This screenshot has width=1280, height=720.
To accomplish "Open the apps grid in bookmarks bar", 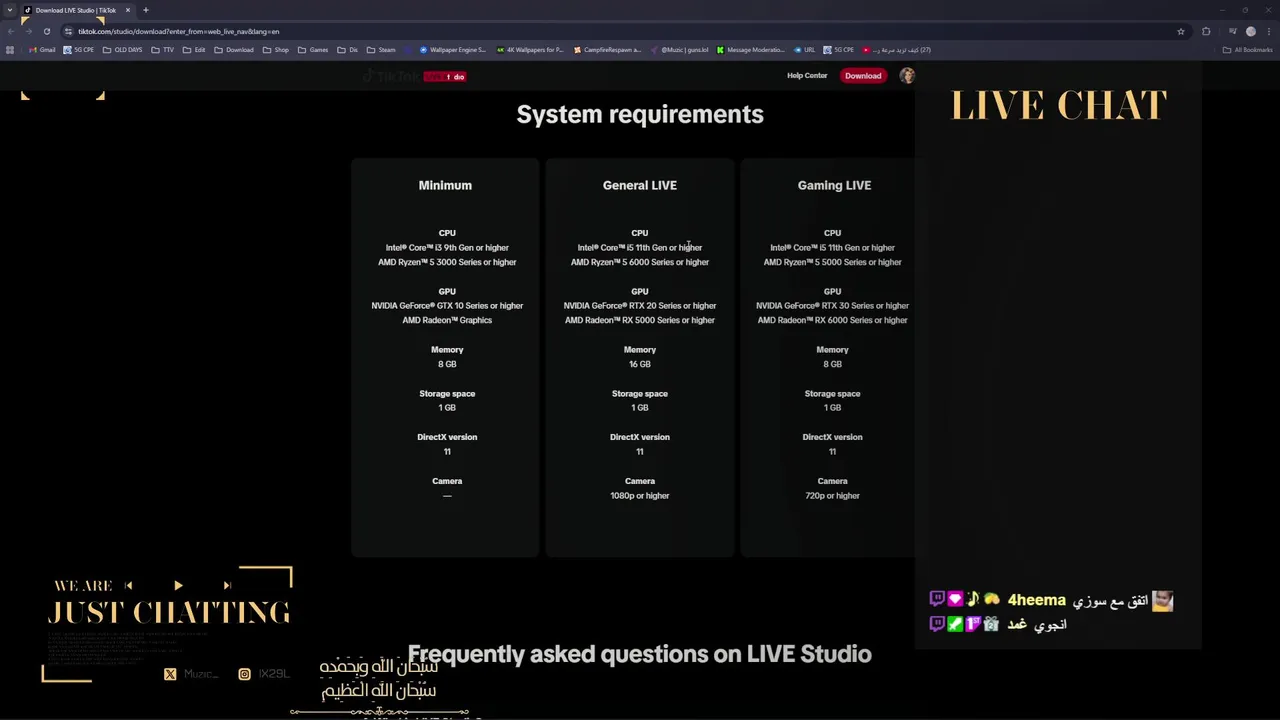I will 10,50.
